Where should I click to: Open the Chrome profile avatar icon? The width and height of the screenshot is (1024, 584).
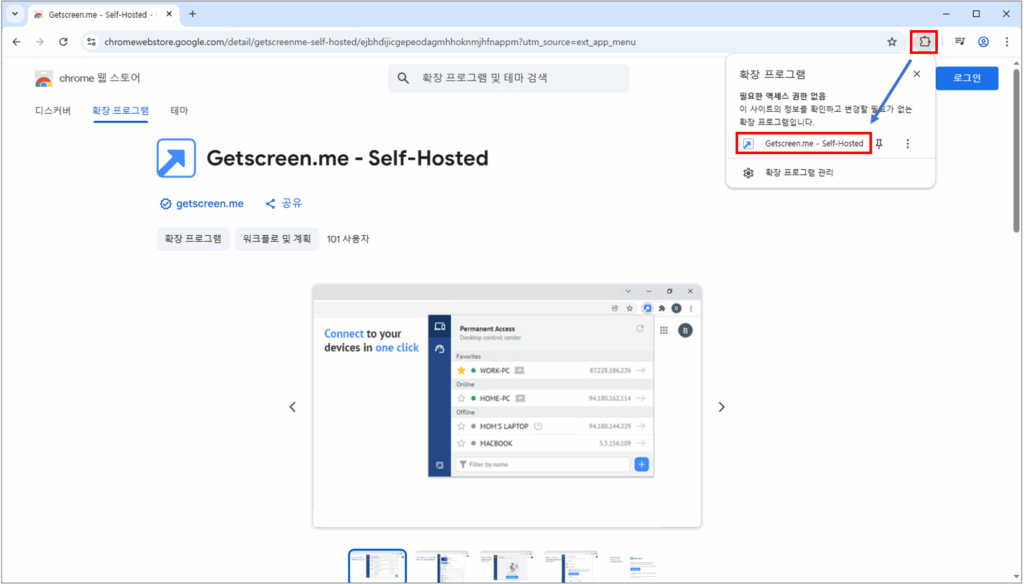click(983, 42)
